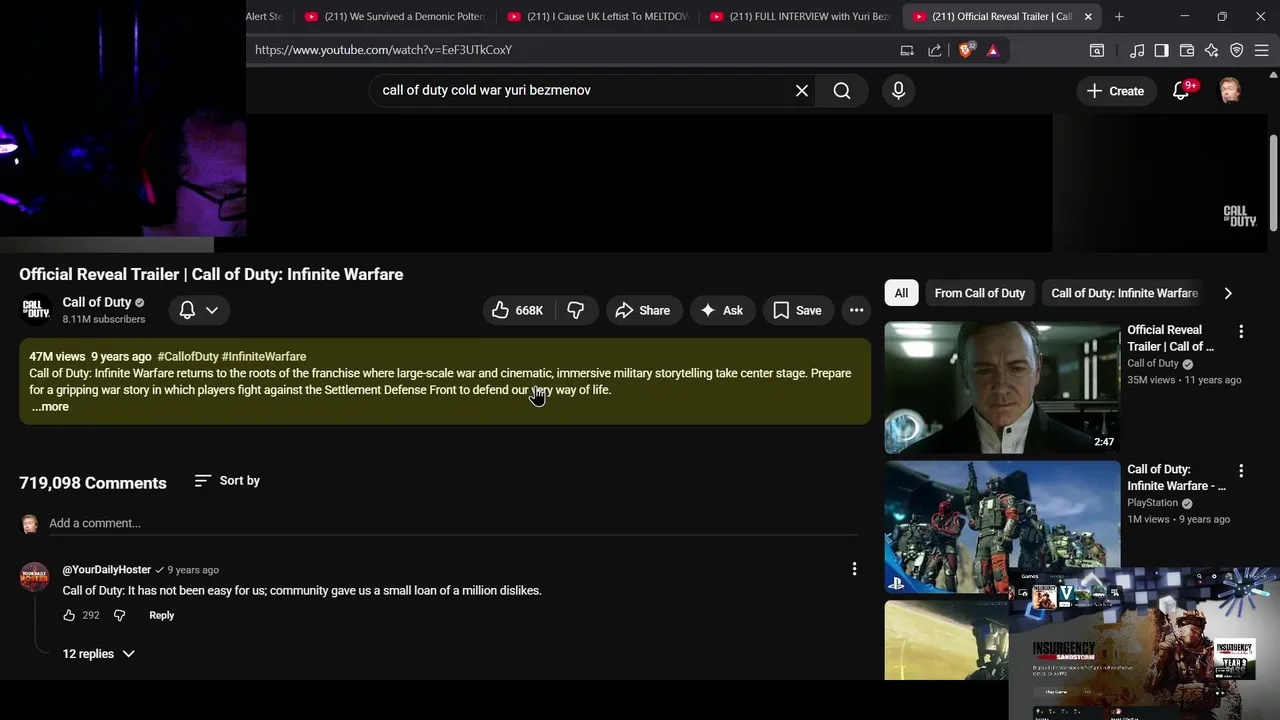Click the Brave Shields lion icon
Image resolution: width=1280 pixels, height=720 pixels.
click(965, 50)
